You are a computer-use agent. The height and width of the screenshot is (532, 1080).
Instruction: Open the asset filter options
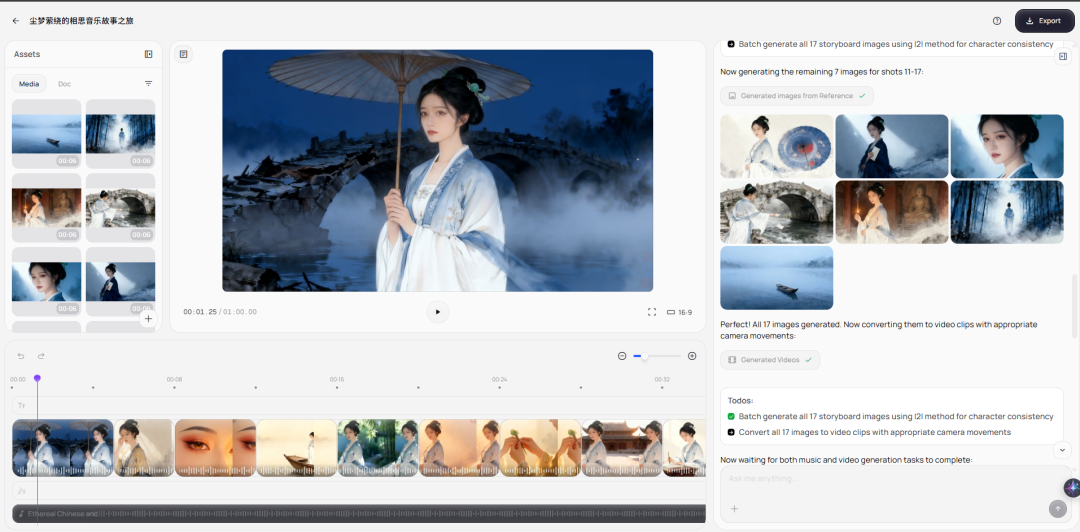tap(148, 84)
